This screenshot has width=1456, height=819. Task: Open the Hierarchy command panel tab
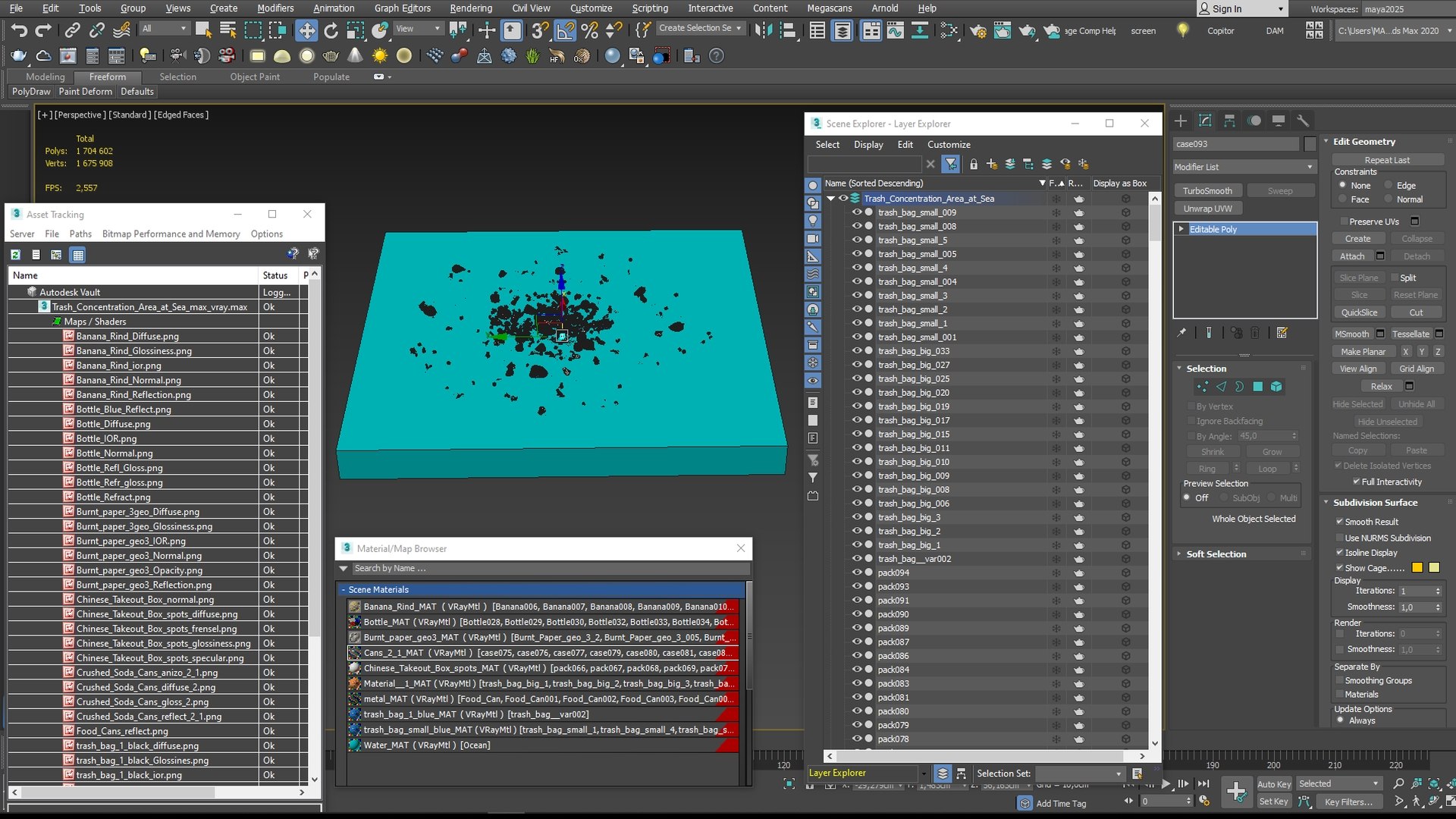point(1229,121)
